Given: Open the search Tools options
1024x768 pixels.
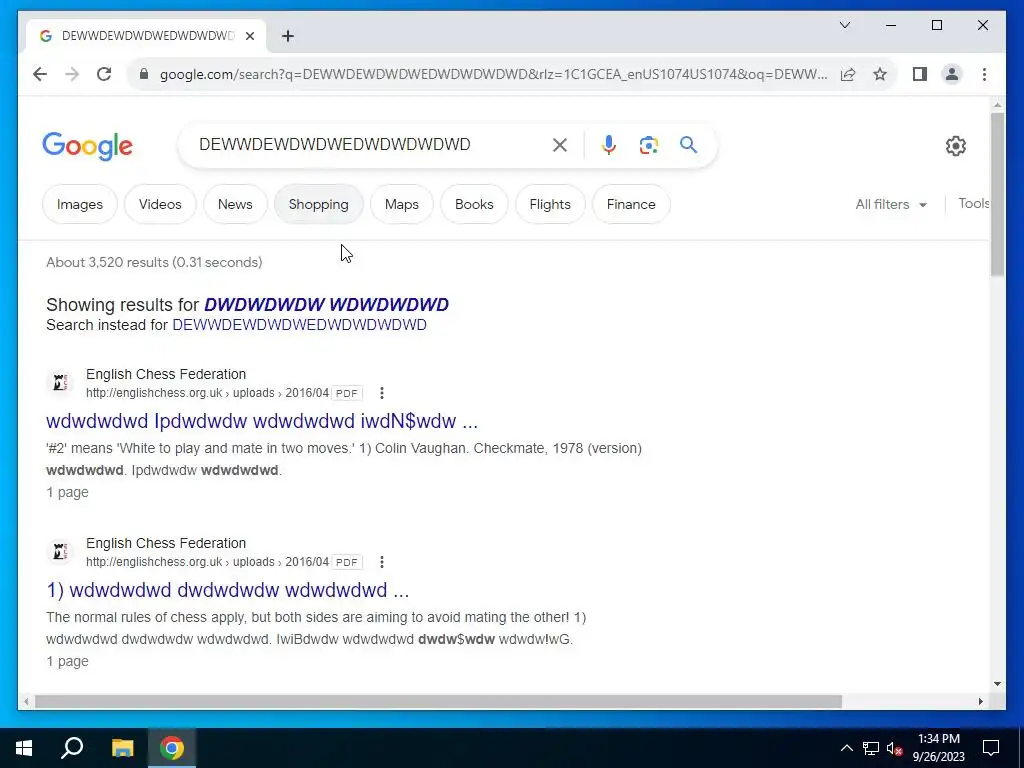Looking at the screenshot, I should pos(974,204).
